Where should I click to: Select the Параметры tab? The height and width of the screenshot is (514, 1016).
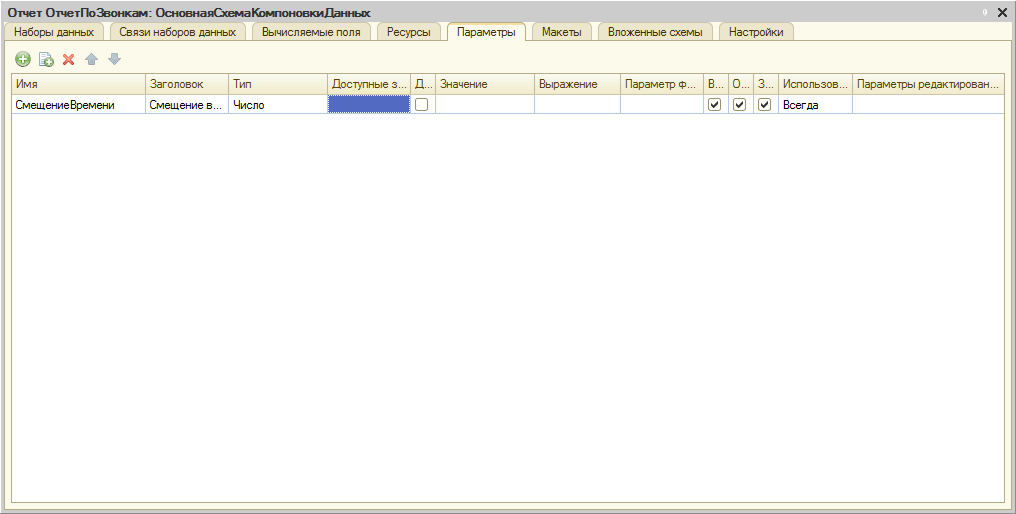[x=486, y=32]
